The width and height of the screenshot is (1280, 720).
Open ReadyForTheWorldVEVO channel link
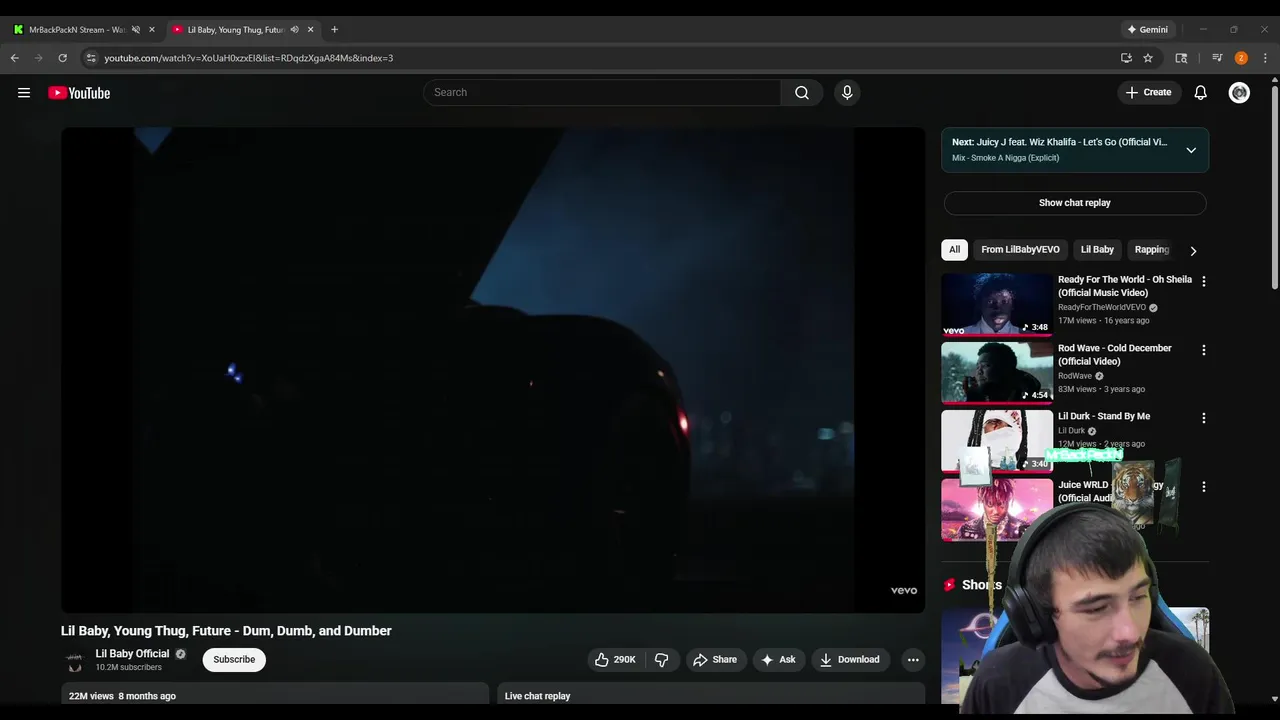pyautogui.click(x=1102, y=307)
